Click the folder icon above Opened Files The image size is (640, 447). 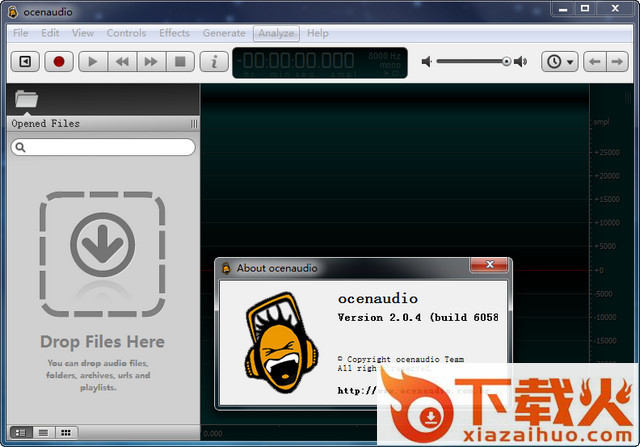coord(27,99)
